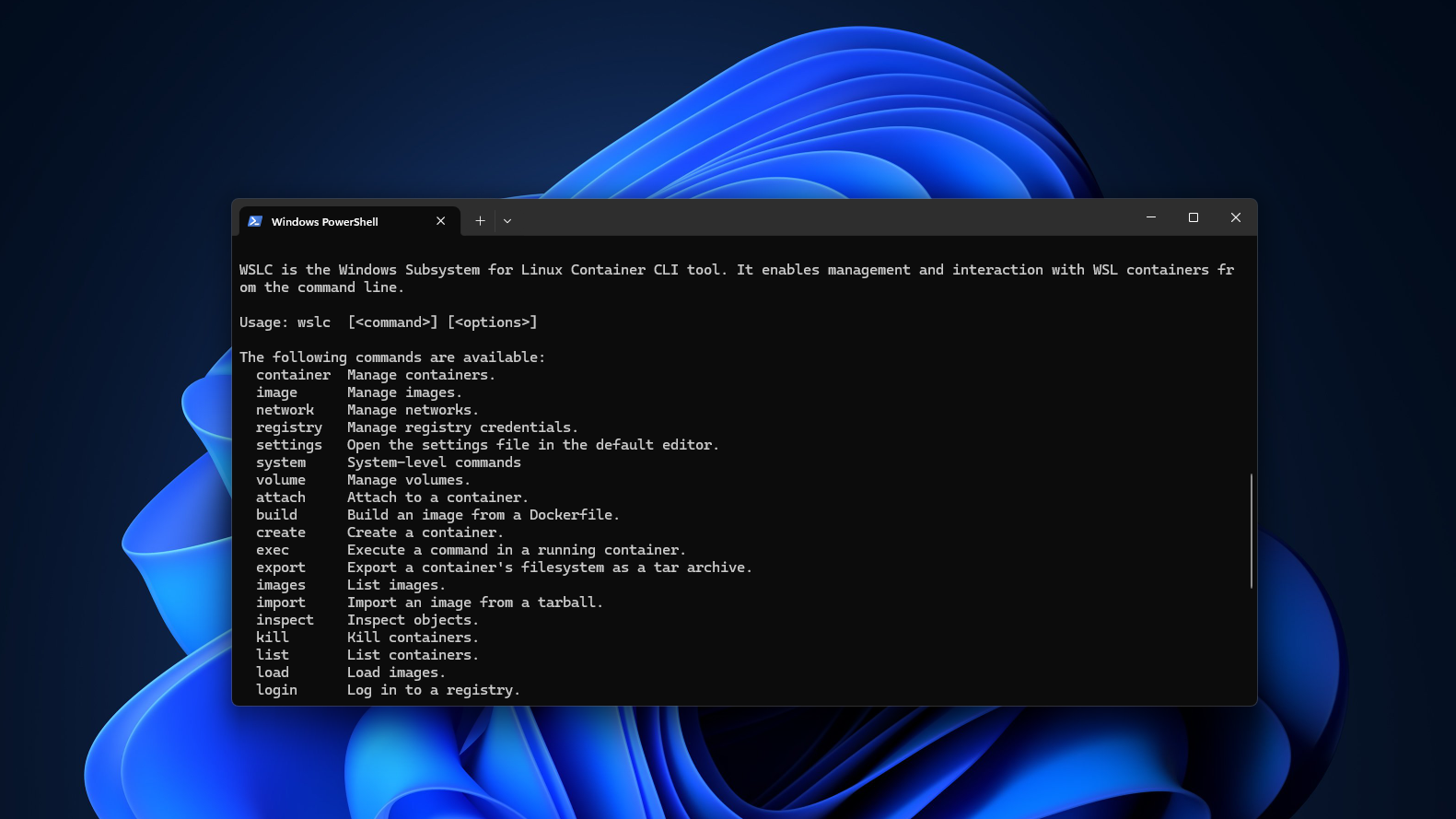
Task: Click 'Execute a command in a running container.'
Action: pos(517,550)
